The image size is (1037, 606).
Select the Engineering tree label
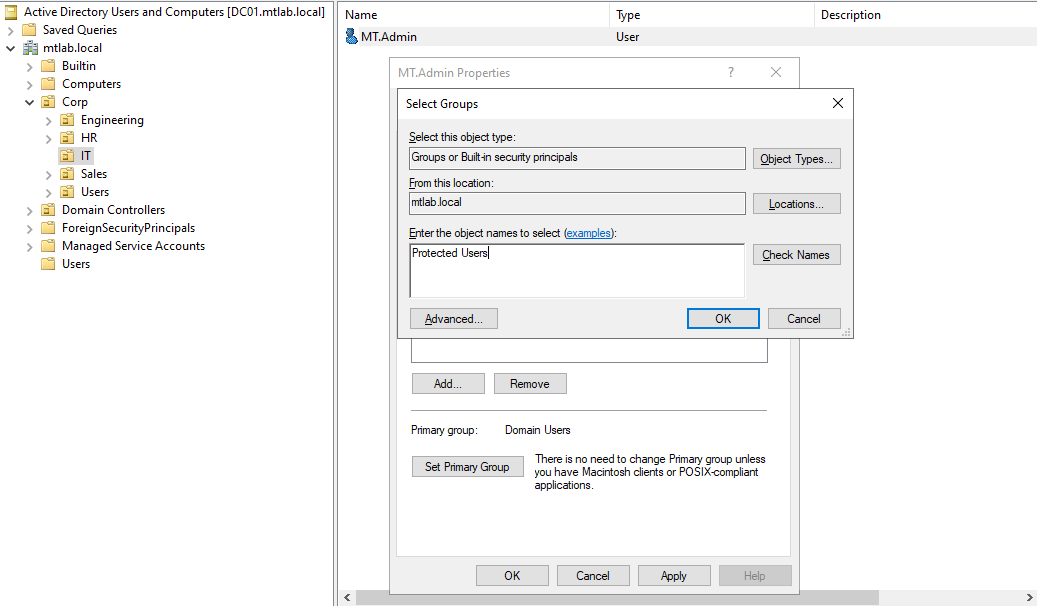tap(112, 120)
